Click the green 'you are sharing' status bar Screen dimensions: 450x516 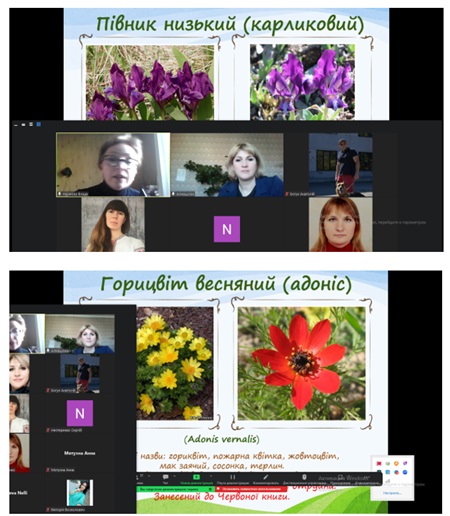175,489
